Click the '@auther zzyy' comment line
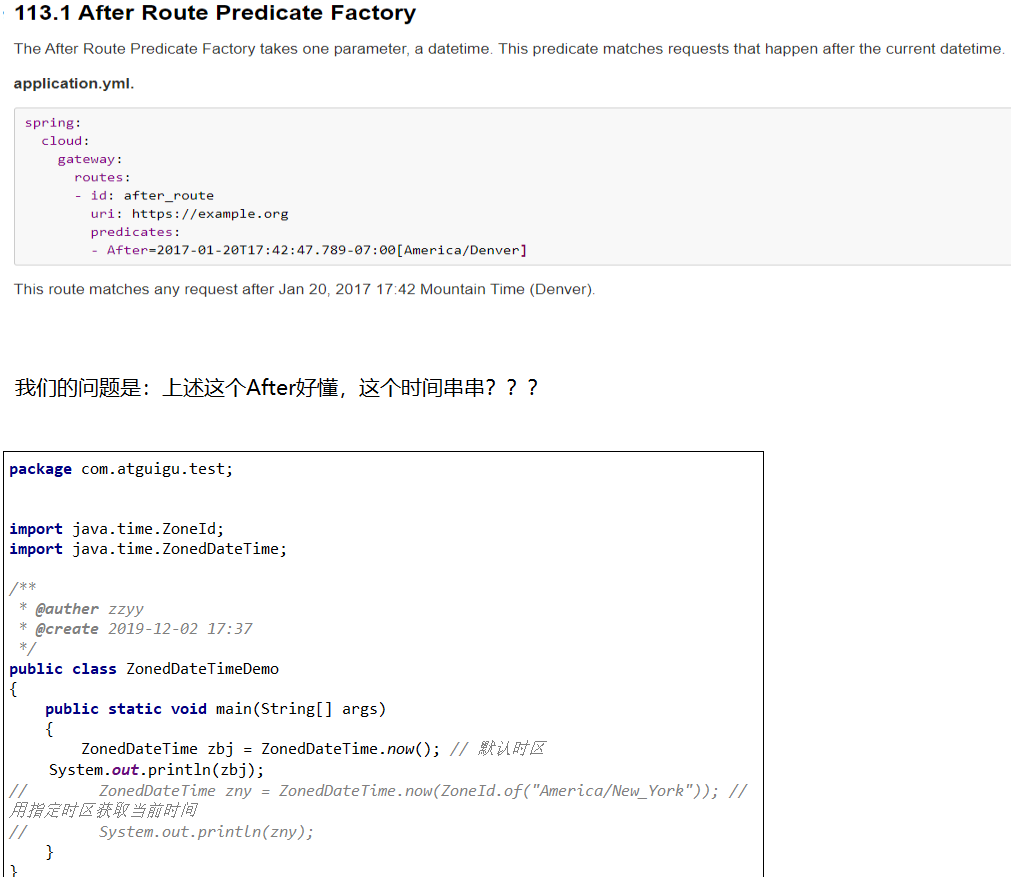 tap(82, 609)
